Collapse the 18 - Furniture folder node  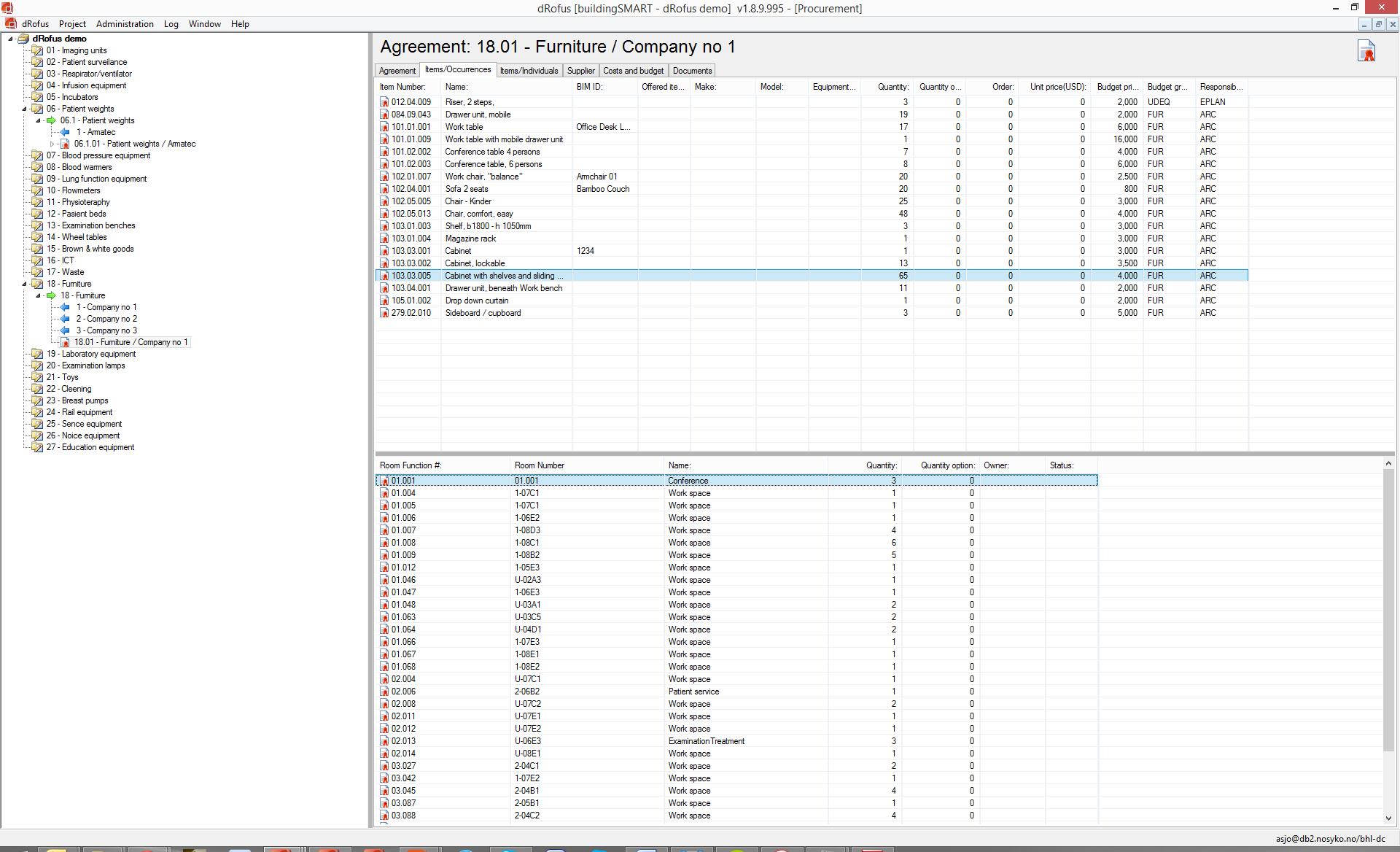click(25, 284)
